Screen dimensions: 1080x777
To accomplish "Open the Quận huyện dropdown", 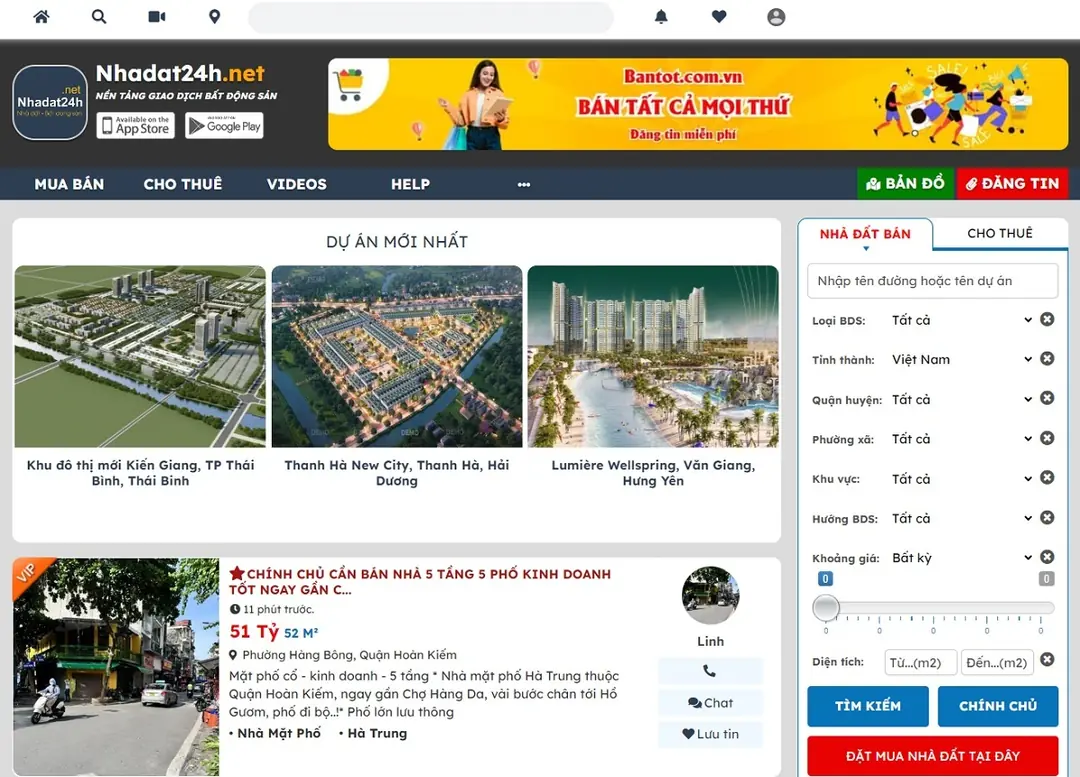I will (x=1028, y=399).
